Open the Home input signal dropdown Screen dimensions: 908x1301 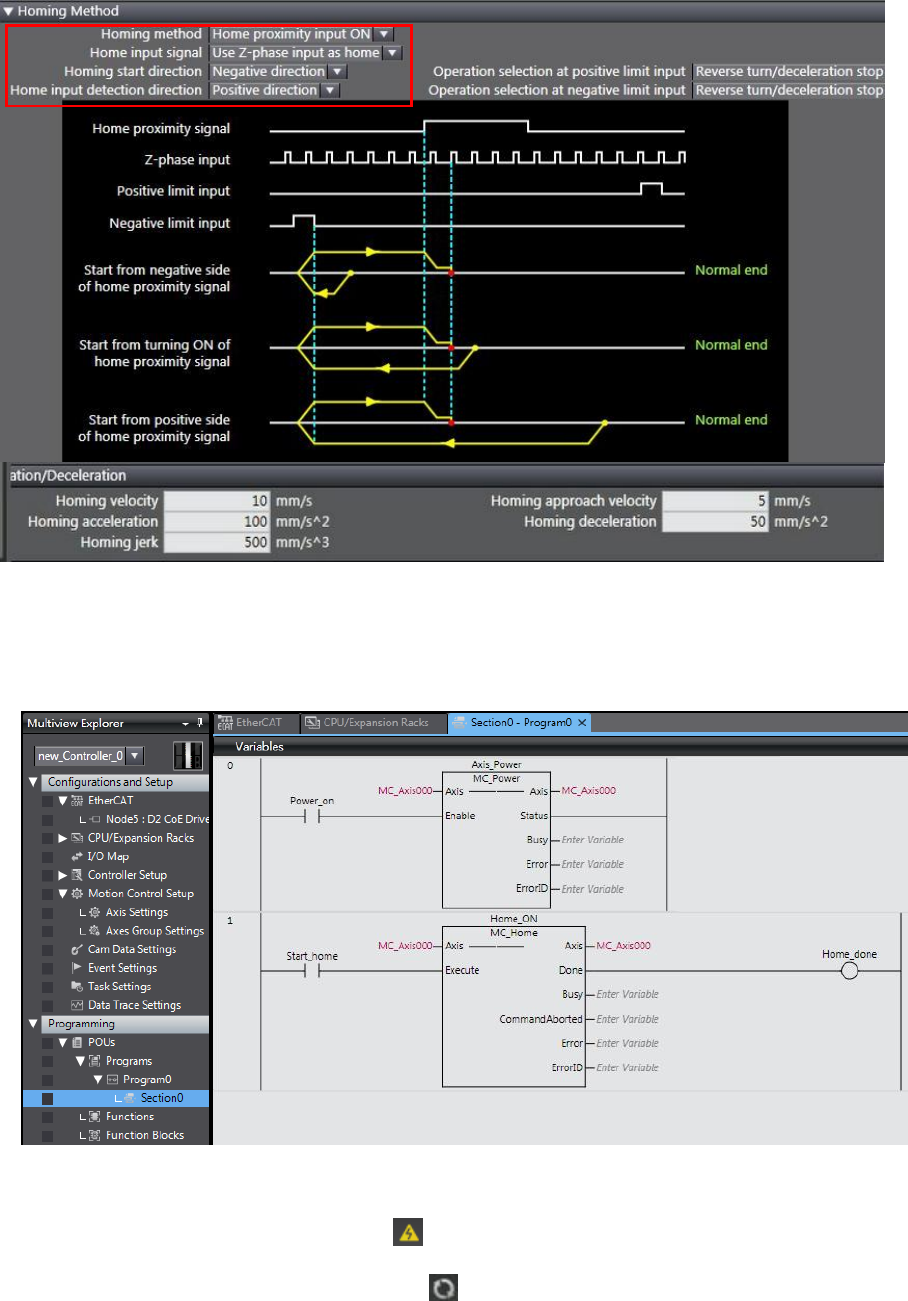point(393,53)
